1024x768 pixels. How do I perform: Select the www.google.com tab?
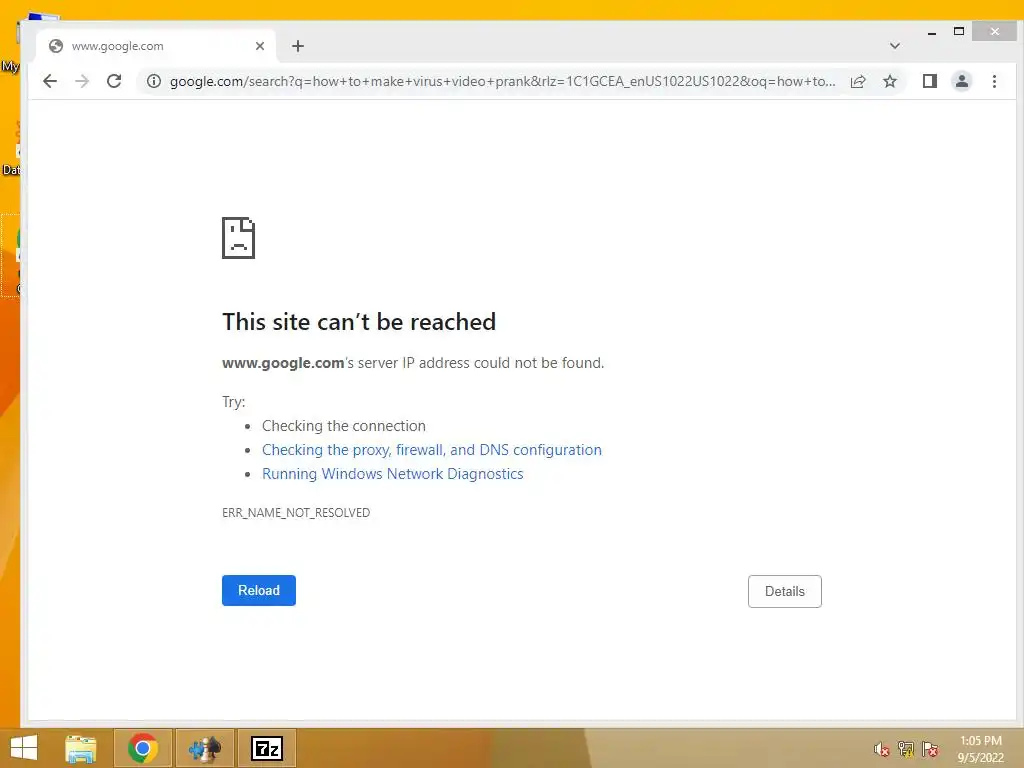coord(157,46)
